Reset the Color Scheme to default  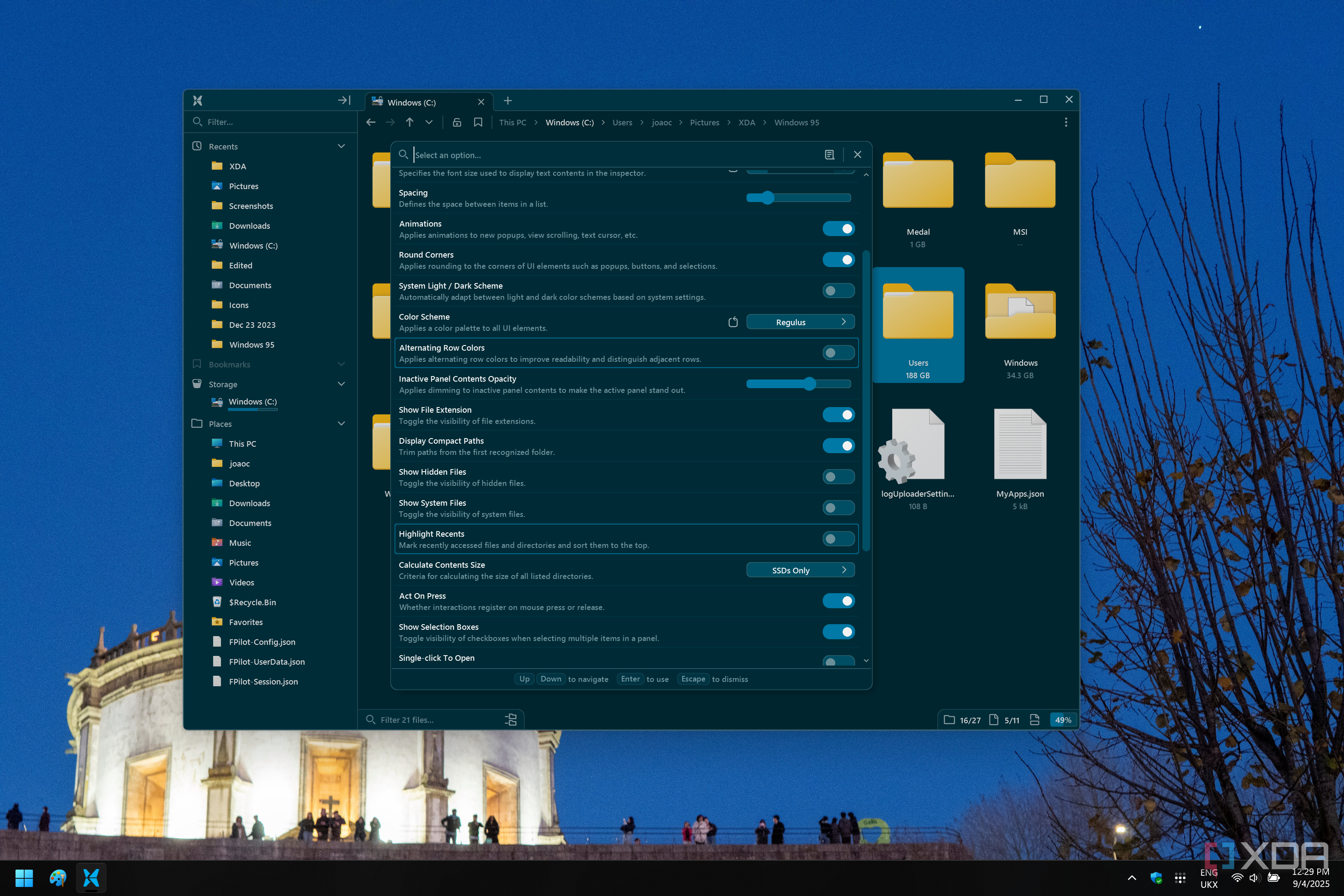(733, 322)
